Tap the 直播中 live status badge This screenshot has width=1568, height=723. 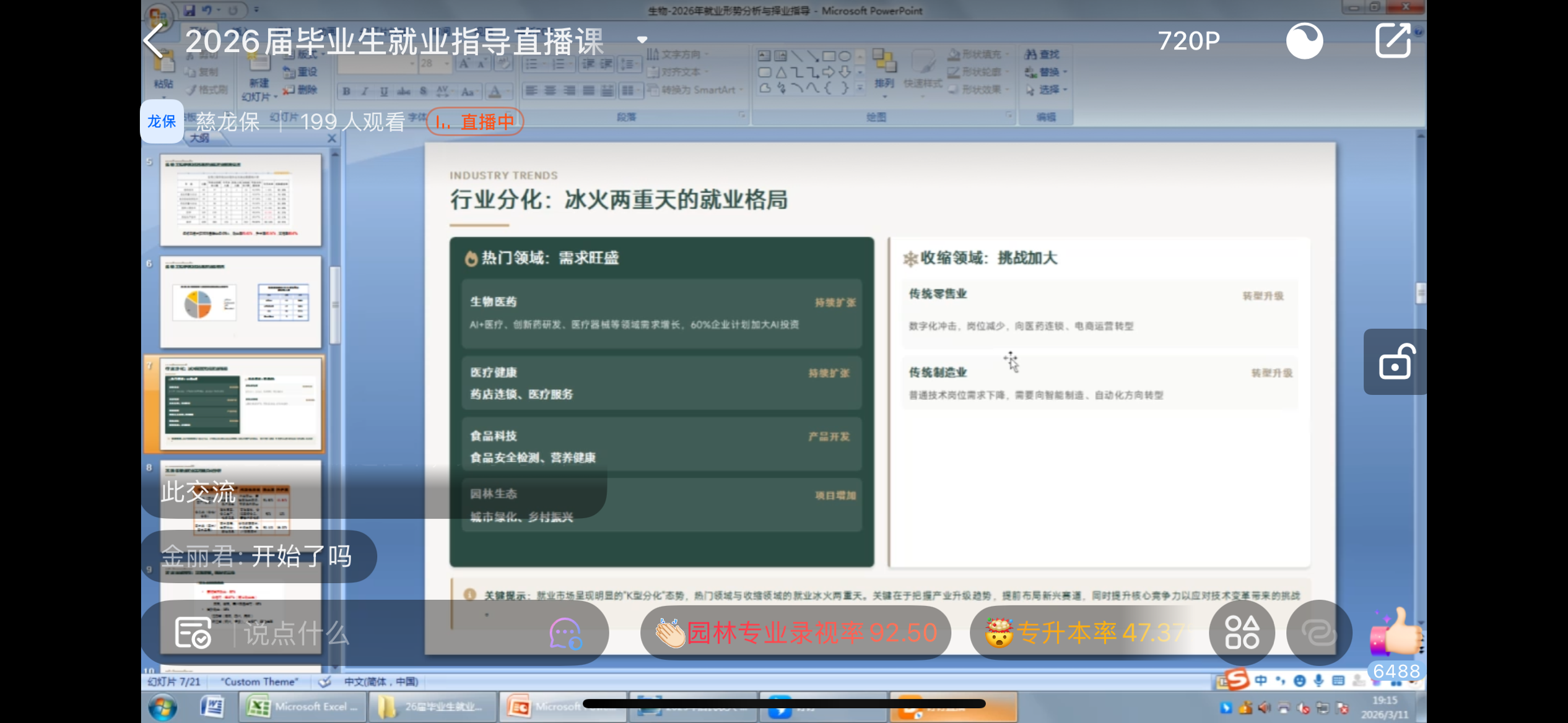click(475, 121)
